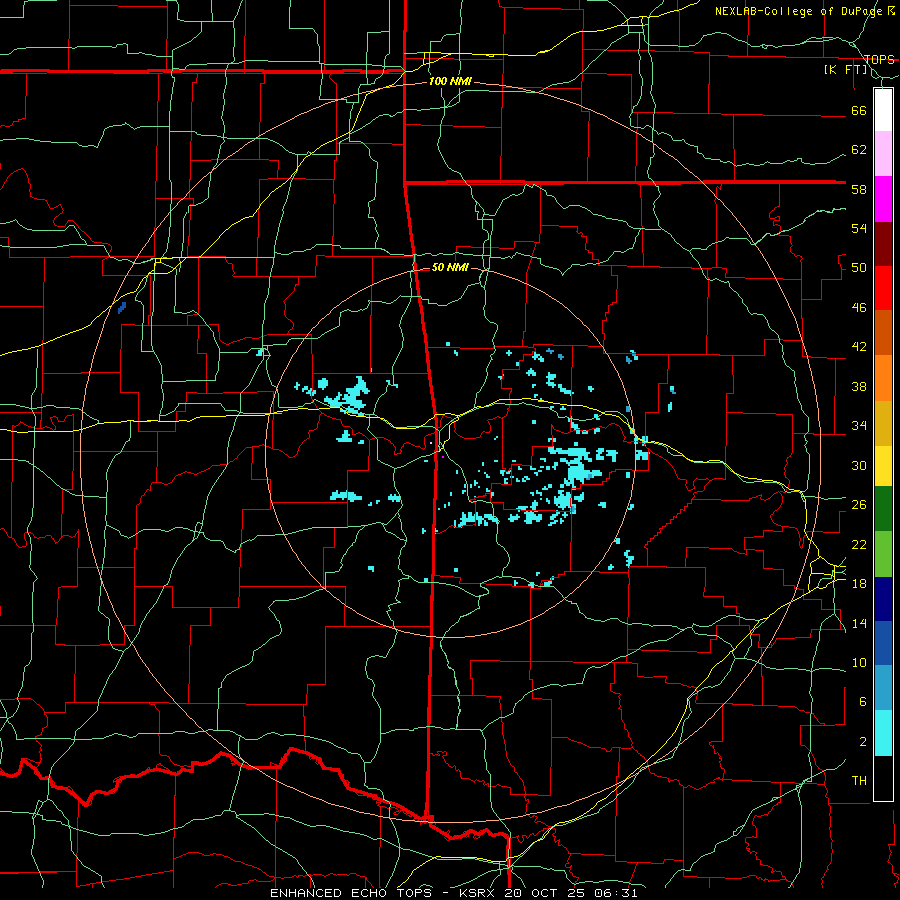Screen dimensions: 900x900
Task: Click the light green legend swatch
Action: [883, 554]
